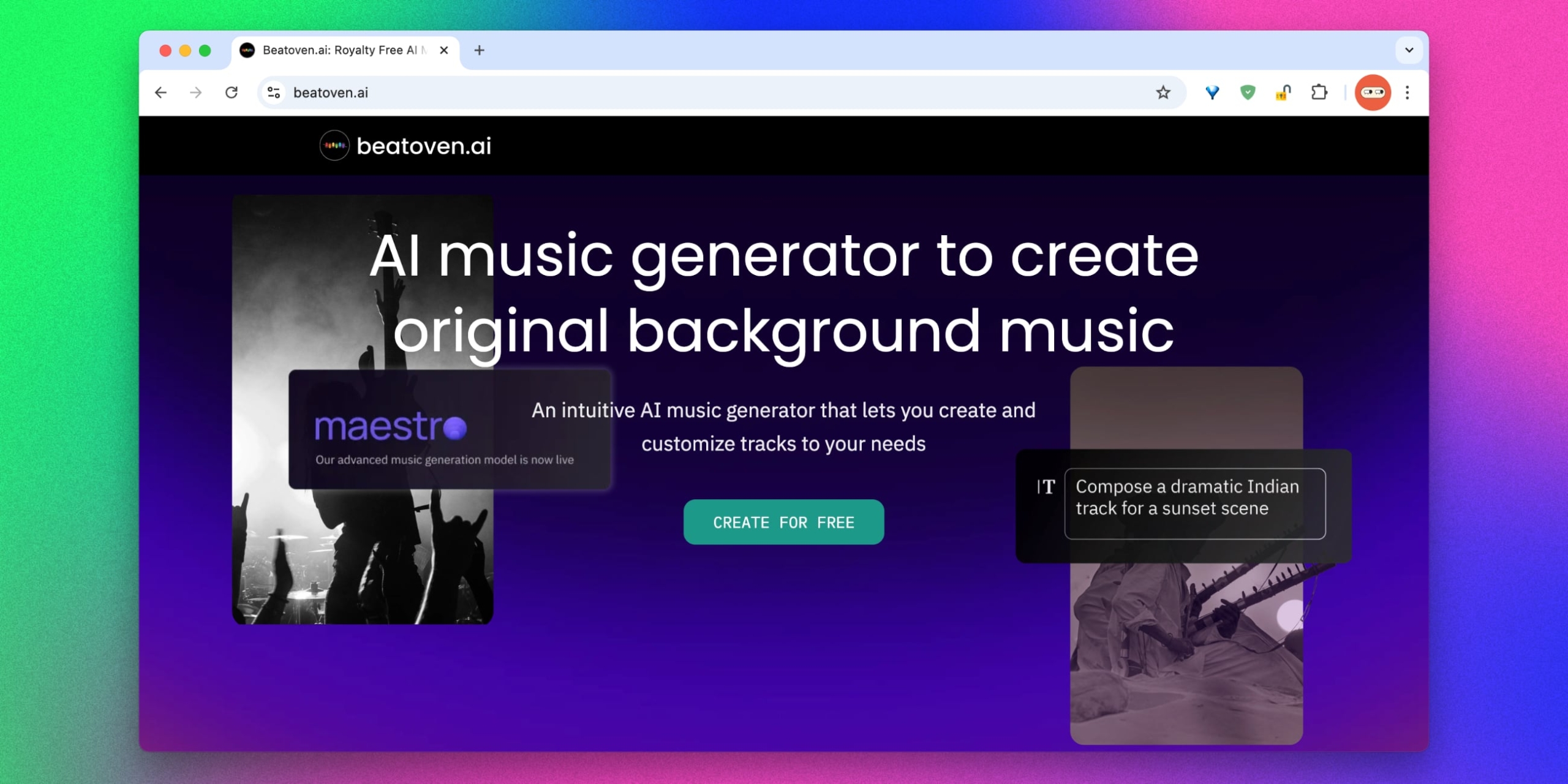Click the beatoven.ai logo icon

[x=334, y=145]
